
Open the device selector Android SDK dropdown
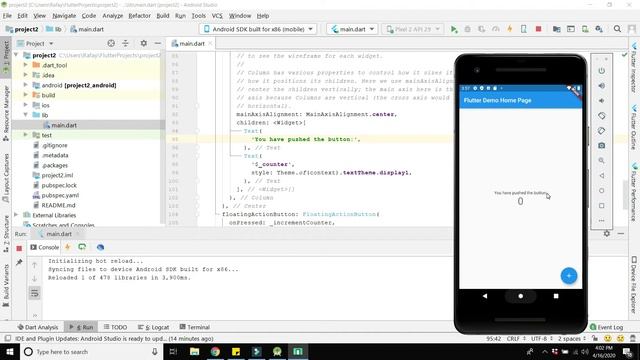click(258, 29)
